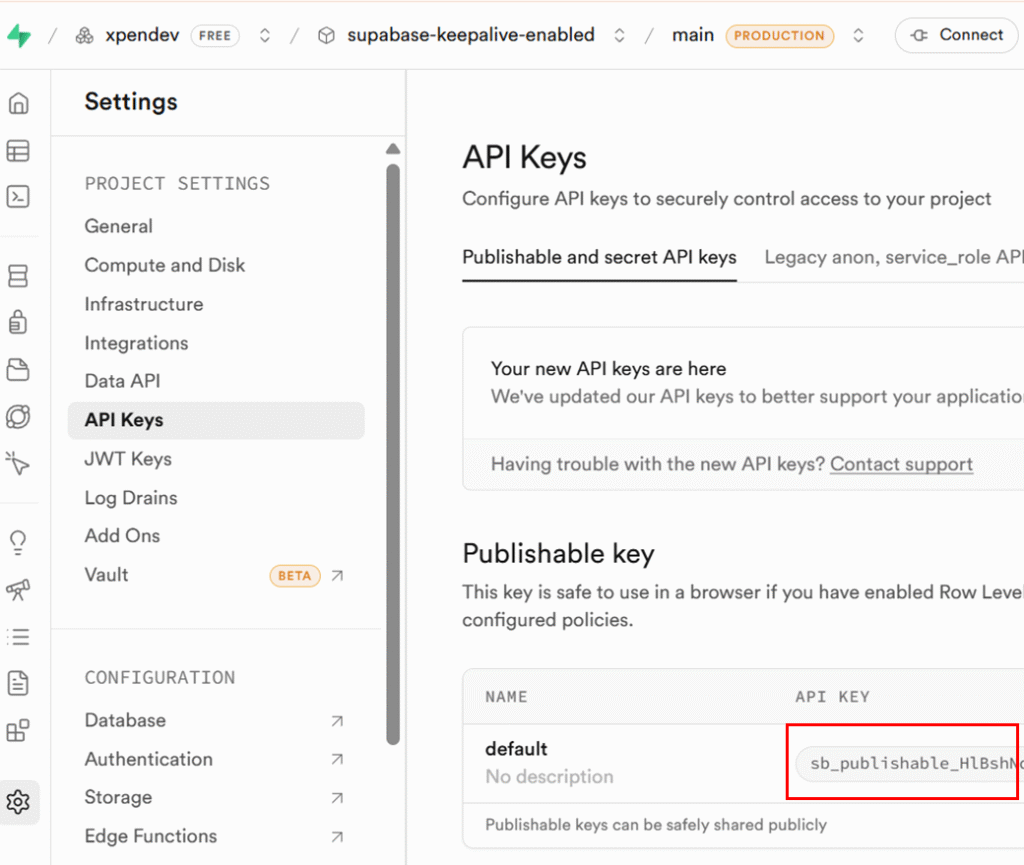The width and height of the screenshot is (1024, 865).
Task: Open the Storage icon in sidebar
Action: tap(18, 370)
